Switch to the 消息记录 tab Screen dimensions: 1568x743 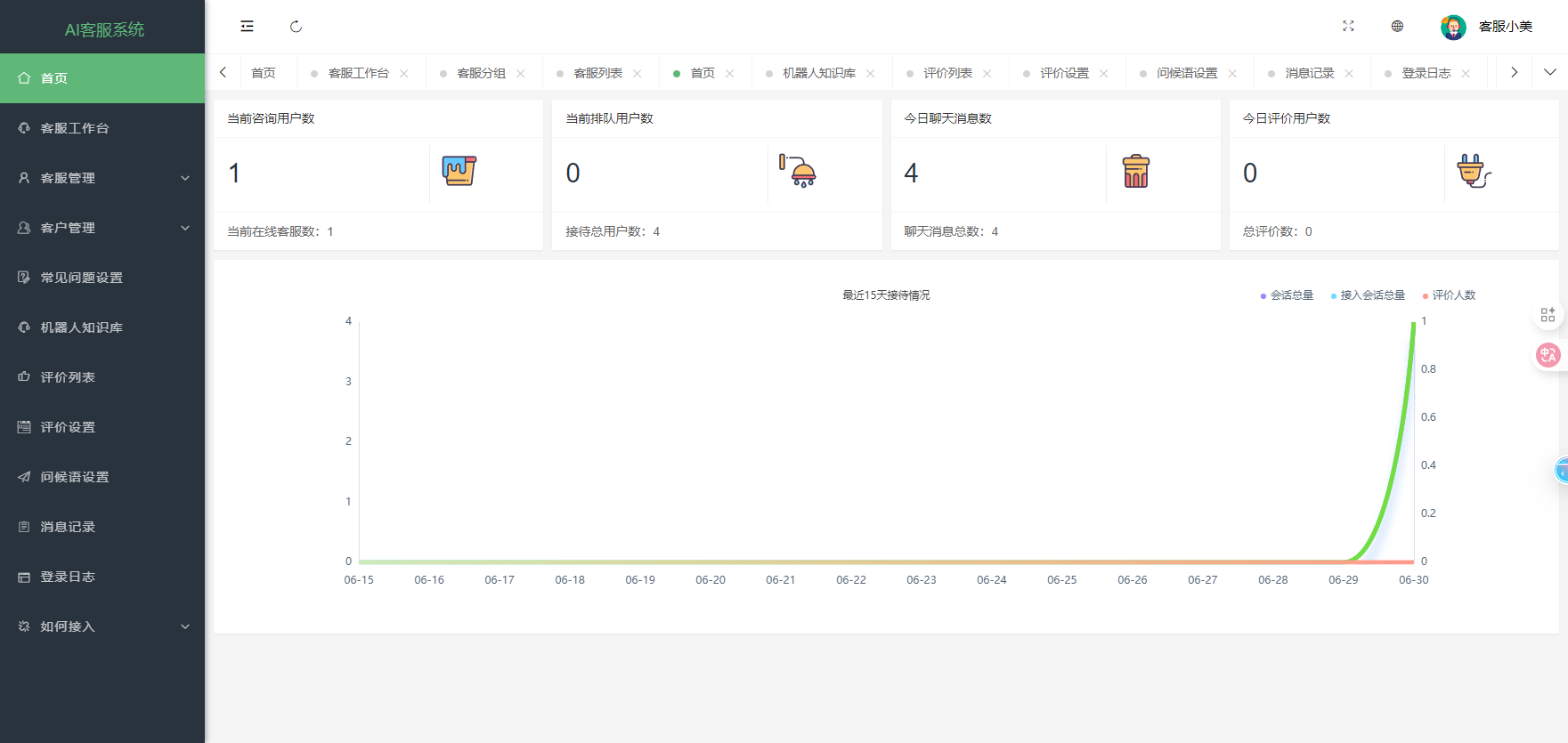coord(1310,73)
